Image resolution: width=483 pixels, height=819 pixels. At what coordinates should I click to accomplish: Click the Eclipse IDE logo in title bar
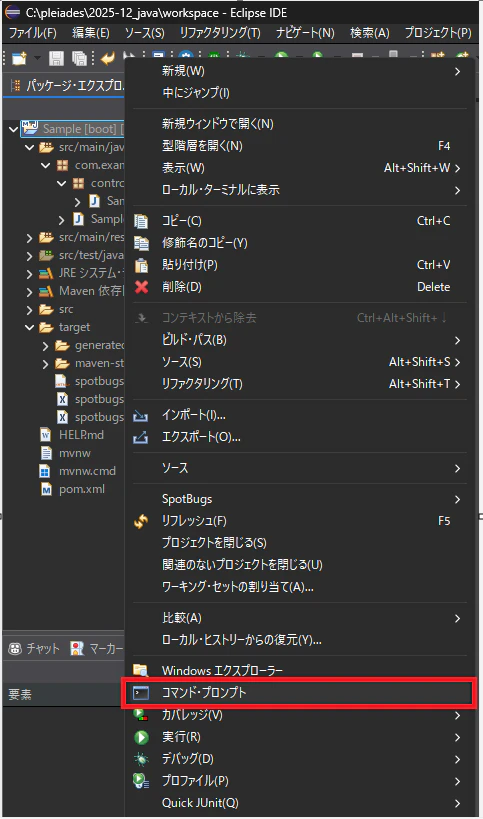point(13,12)
